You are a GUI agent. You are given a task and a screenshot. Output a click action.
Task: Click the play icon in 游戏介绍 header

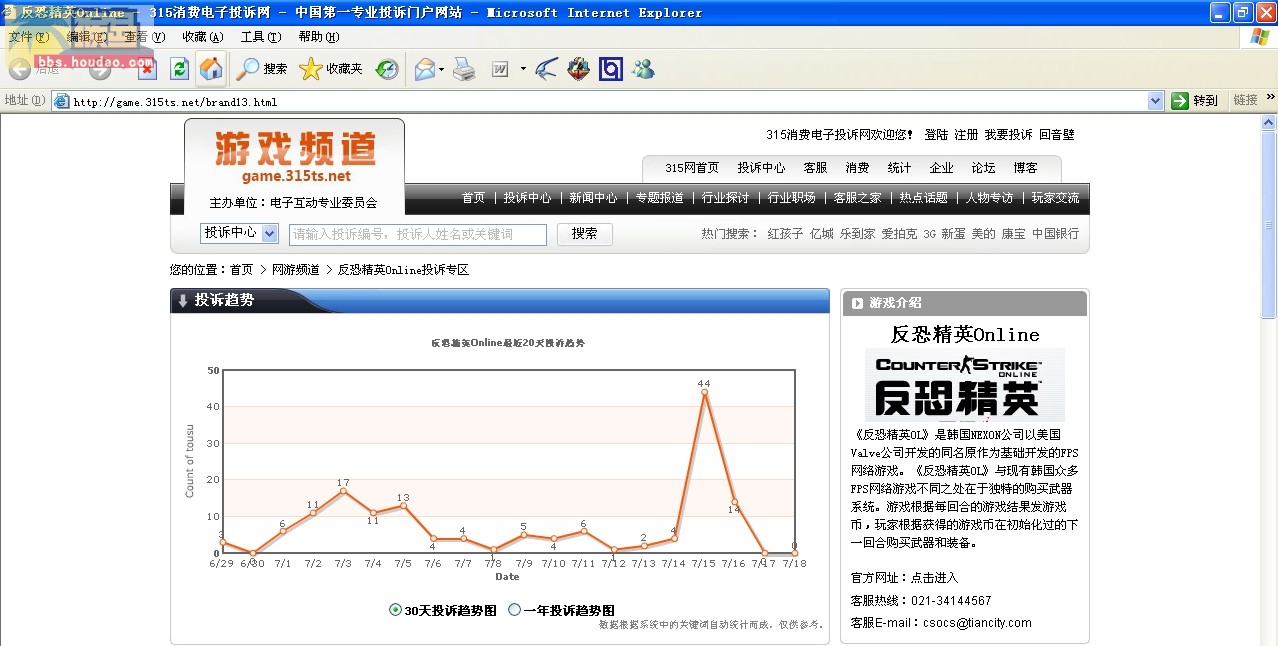[857, 303]
